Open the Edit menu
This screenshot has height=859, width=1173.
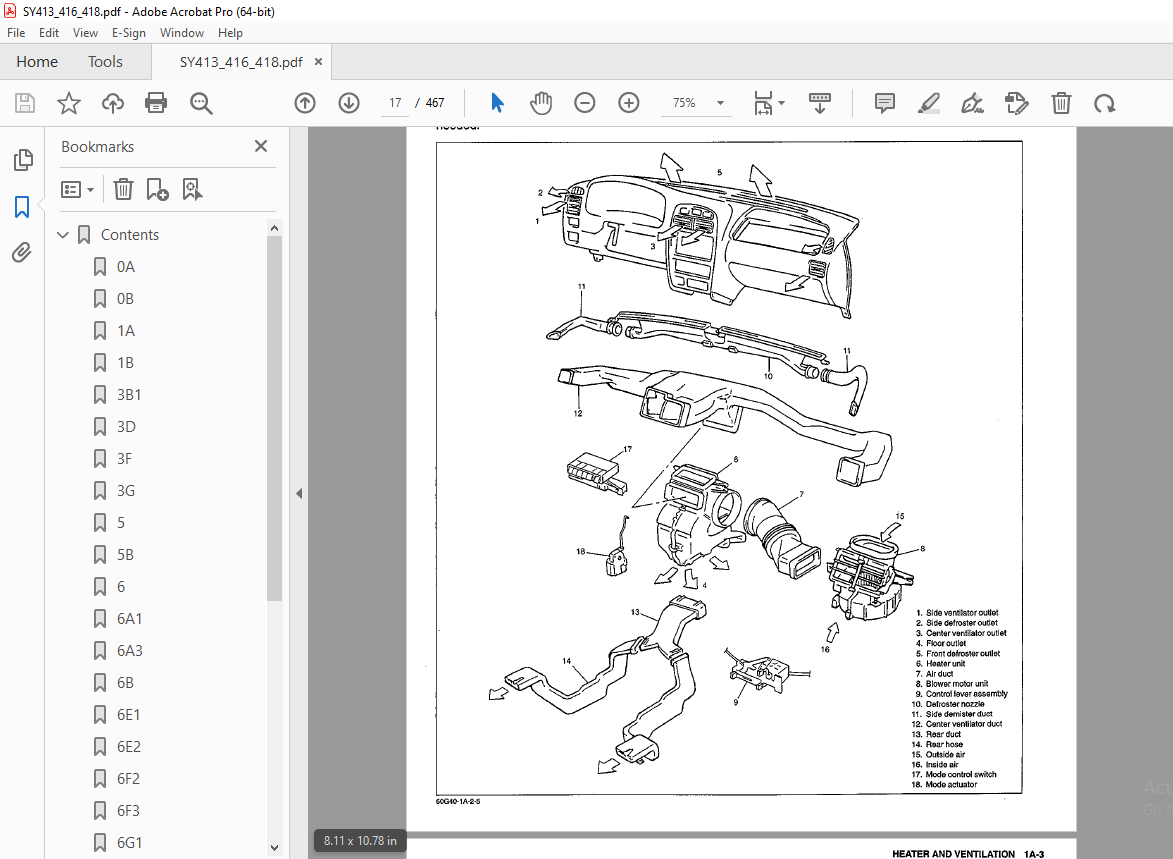pyautogui.click(x=49, y=33)
